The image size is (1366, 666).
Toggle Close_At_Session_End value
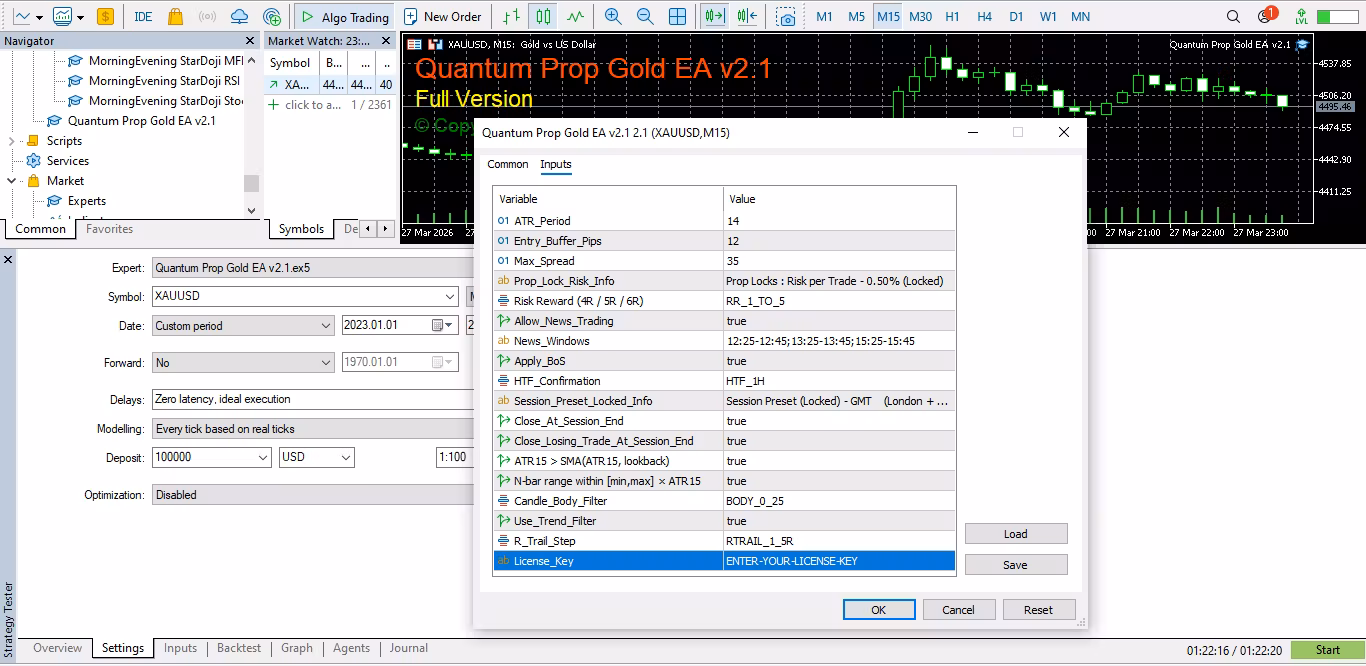(x=839, y=421)
